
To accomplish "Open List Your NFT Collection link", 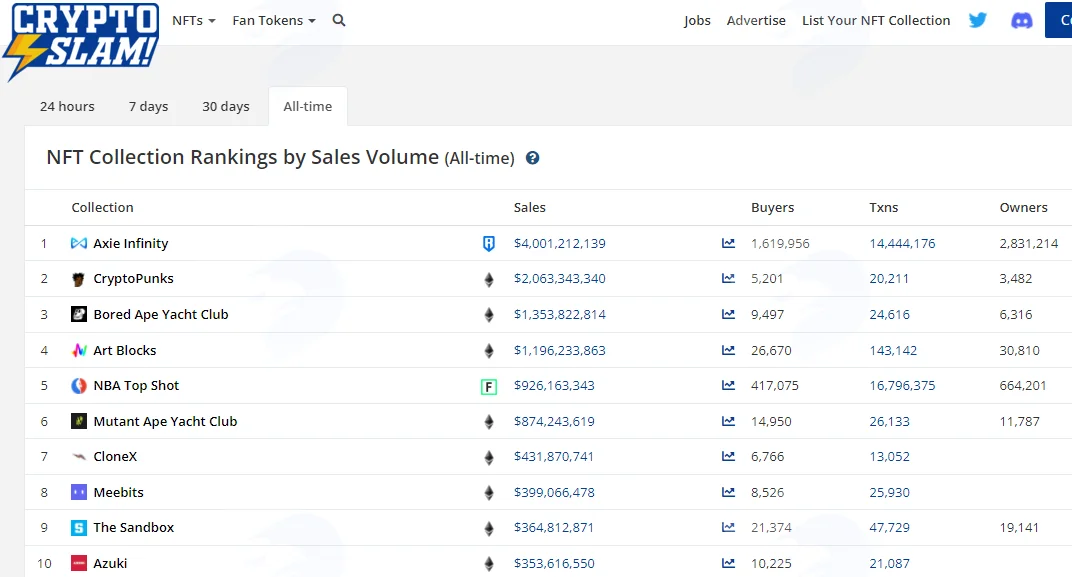I will point(876,21).
